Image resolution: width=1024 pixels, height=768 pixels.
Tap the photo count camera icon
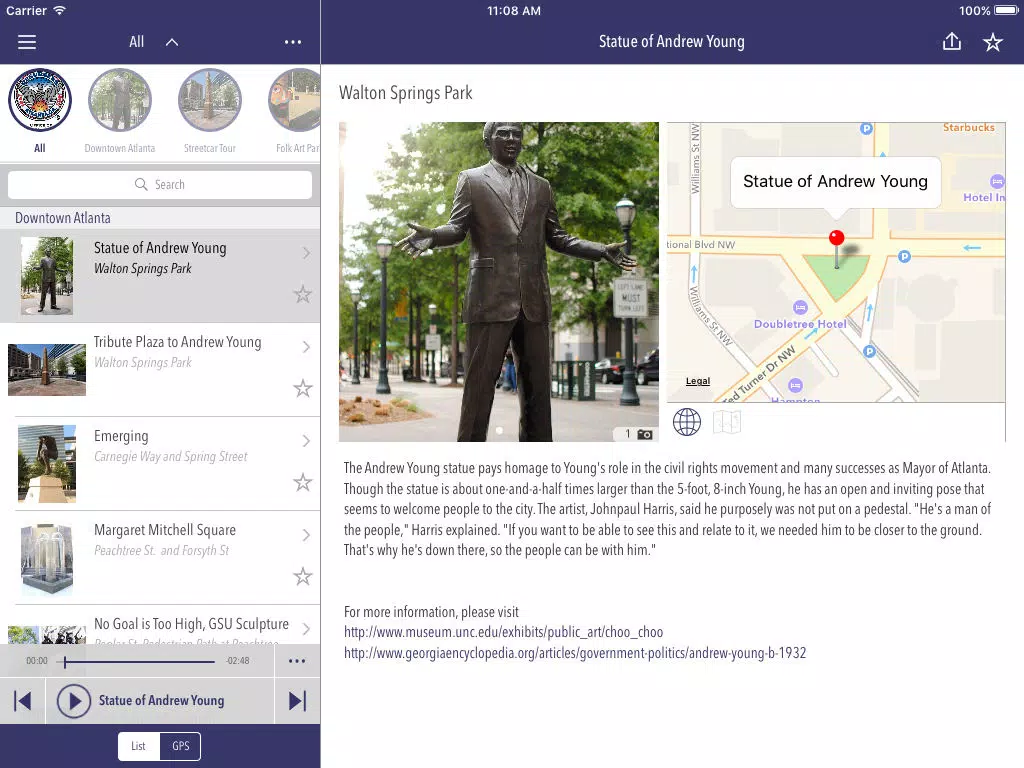pos(645,434)
